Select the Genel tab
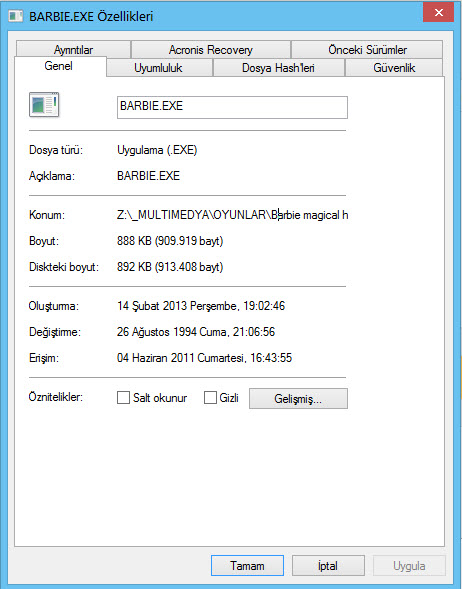The width and height of the screenshot is (462, 589). (60, 66)
